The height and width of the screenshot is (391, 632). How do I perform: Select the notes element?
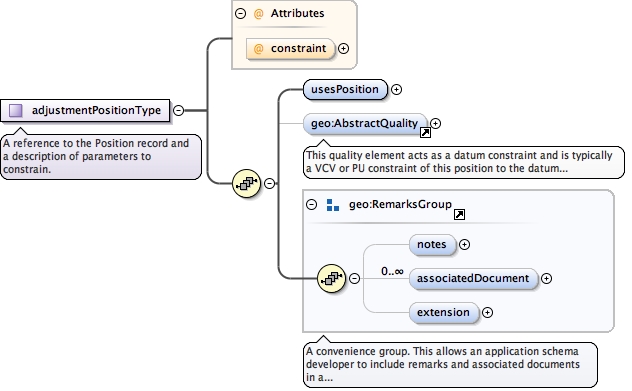(x=432, y=245)
